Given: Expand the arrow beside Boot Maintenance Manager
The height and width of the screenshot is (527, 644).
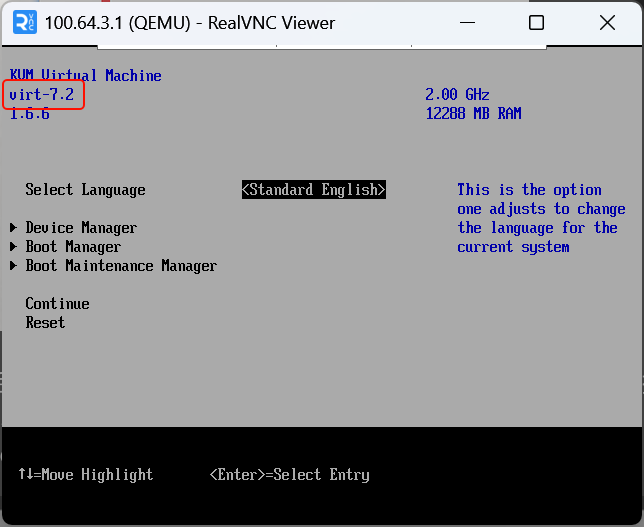Looking at the screenshot, I should [x=14, y=266].
